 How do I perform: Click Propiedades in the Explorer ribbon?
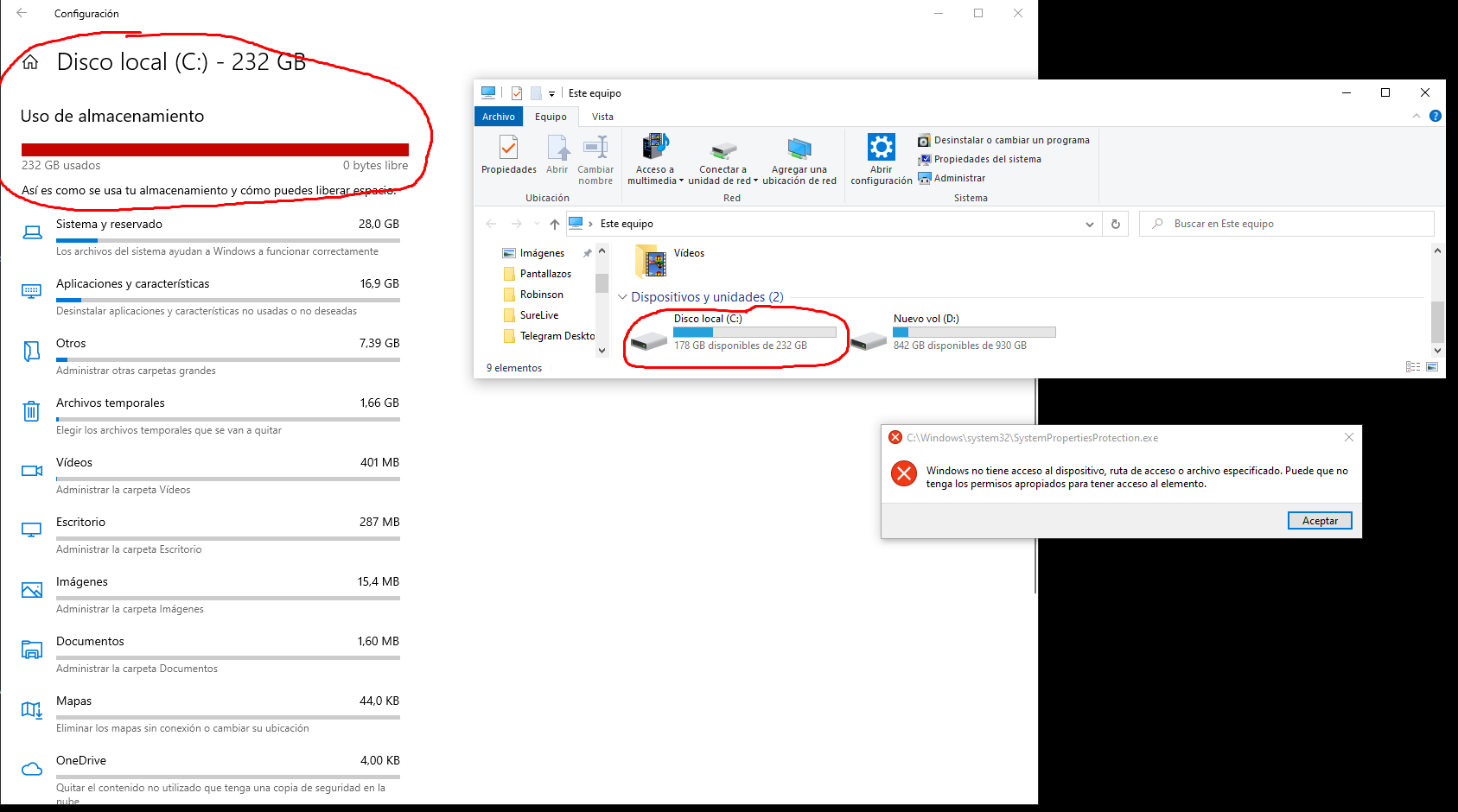click(x=509, y=155)
